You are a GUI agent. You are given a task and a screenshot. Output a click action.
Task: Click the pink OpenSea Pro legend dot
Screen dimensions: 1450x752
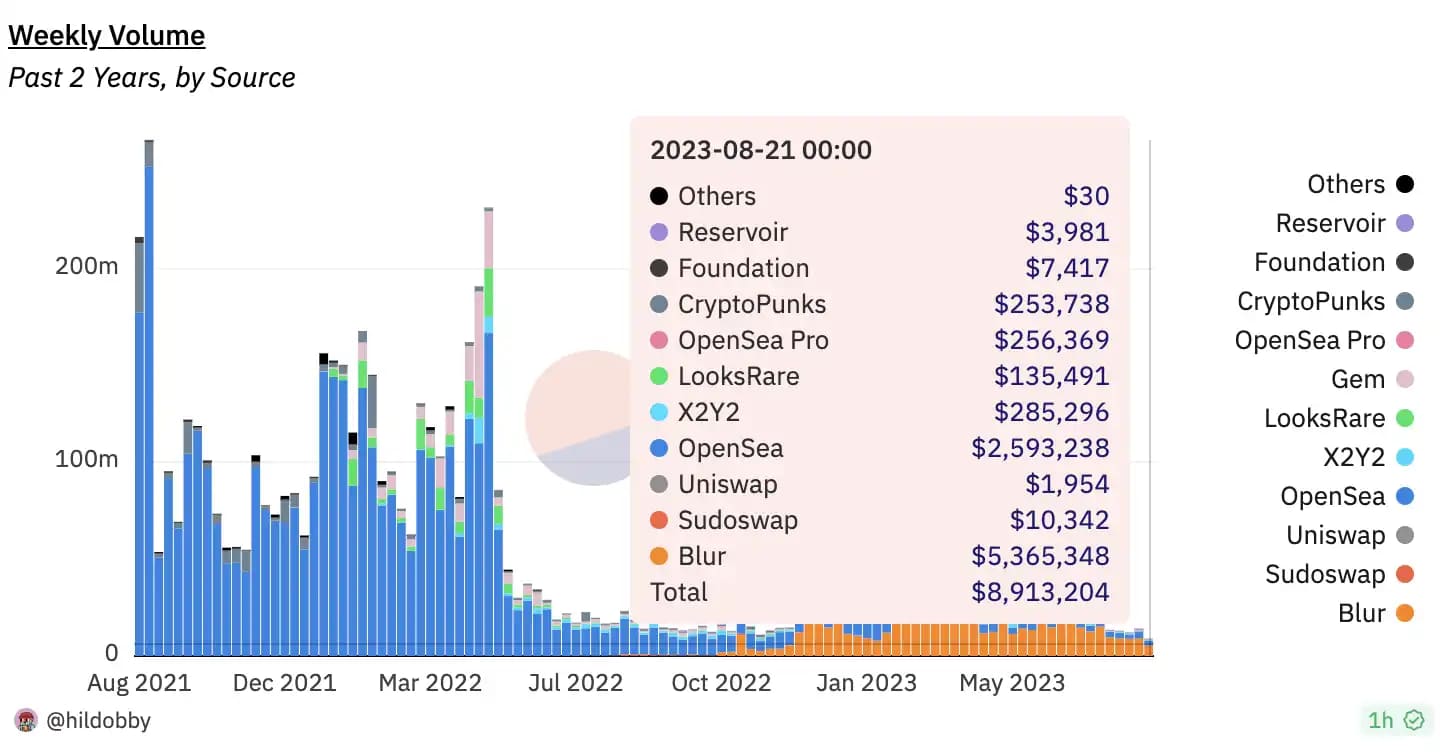click(x=1405, y=340)
